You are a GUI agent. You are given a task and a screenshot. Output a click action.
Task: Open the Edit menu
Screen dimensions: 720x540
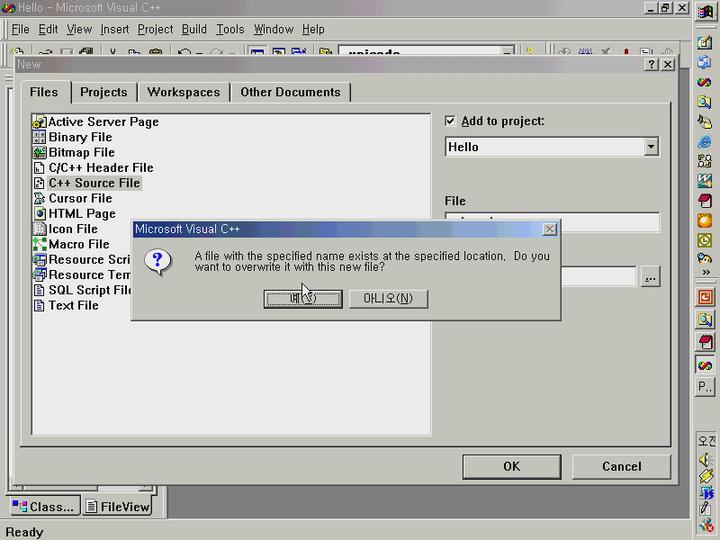48,29
